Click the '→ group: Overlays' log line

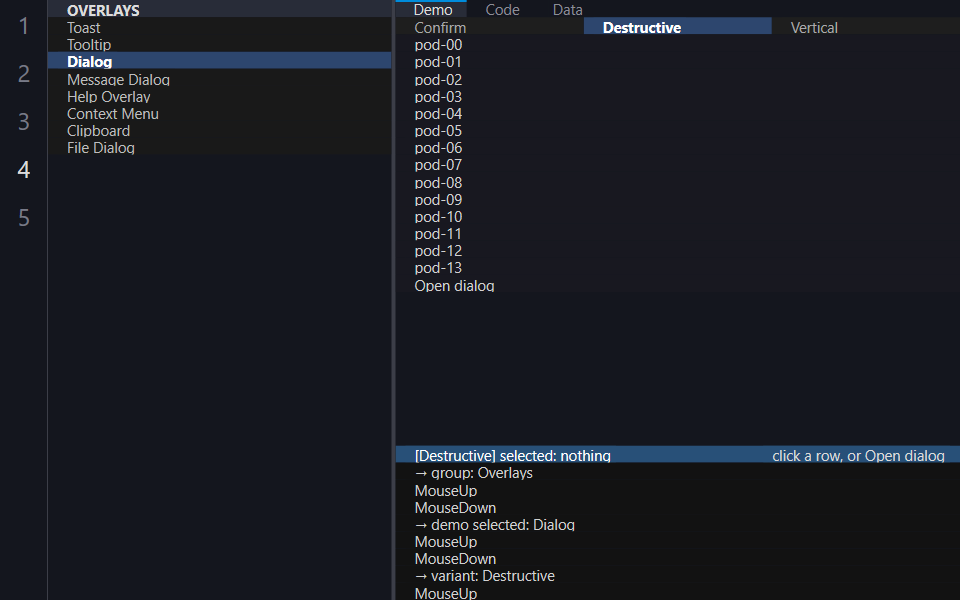473,473
